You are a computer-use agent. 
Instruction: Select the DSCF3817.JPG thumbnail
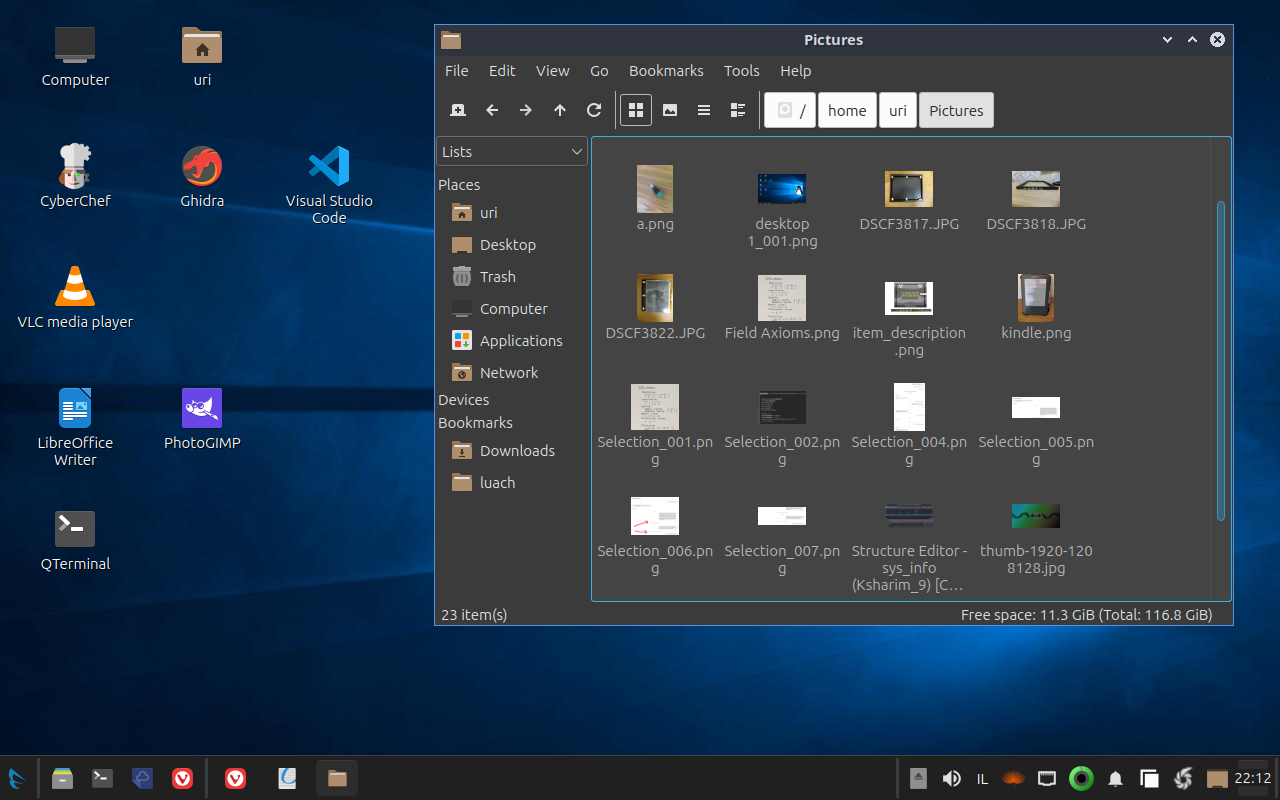908,188
